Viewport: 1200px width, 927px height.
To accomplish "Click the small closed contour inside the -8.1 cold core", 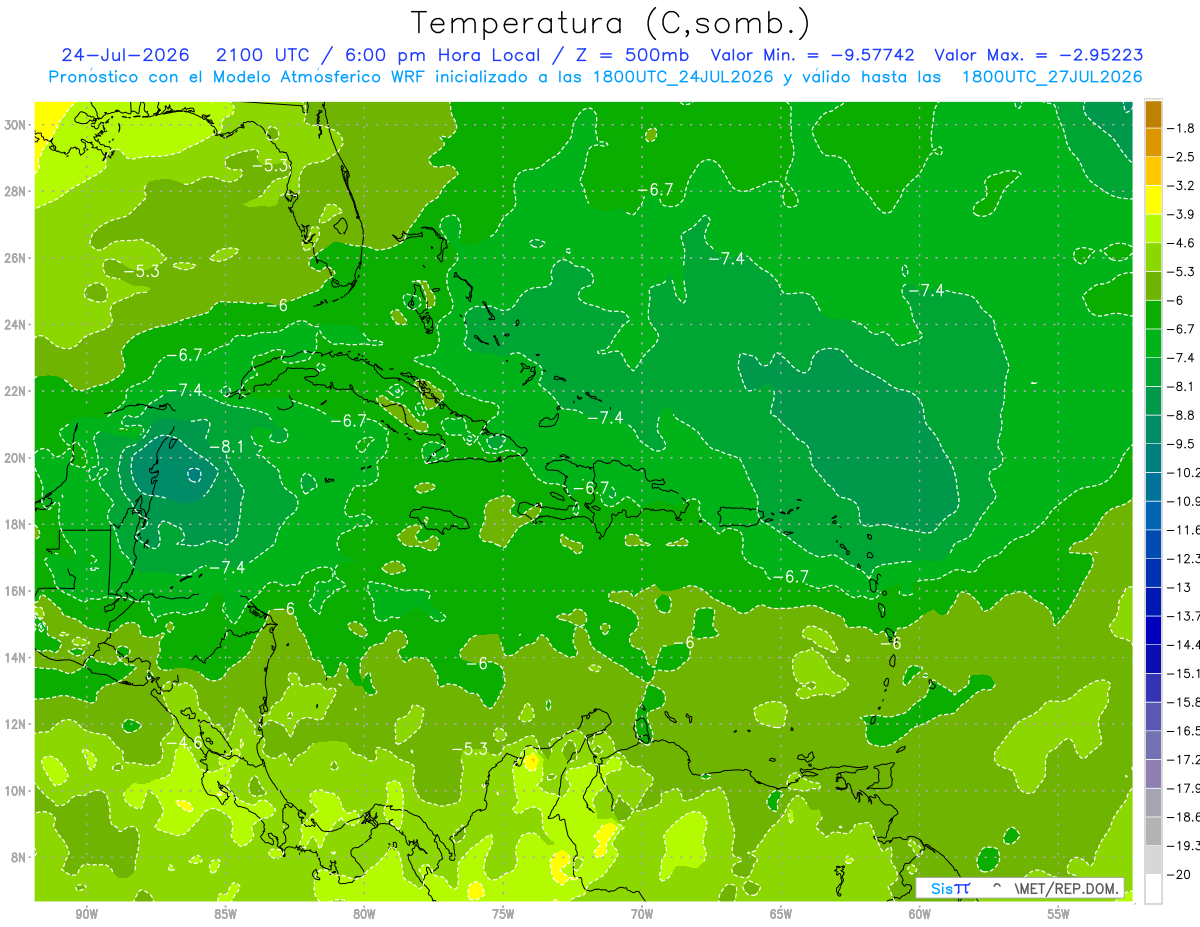I will point(195,475).
